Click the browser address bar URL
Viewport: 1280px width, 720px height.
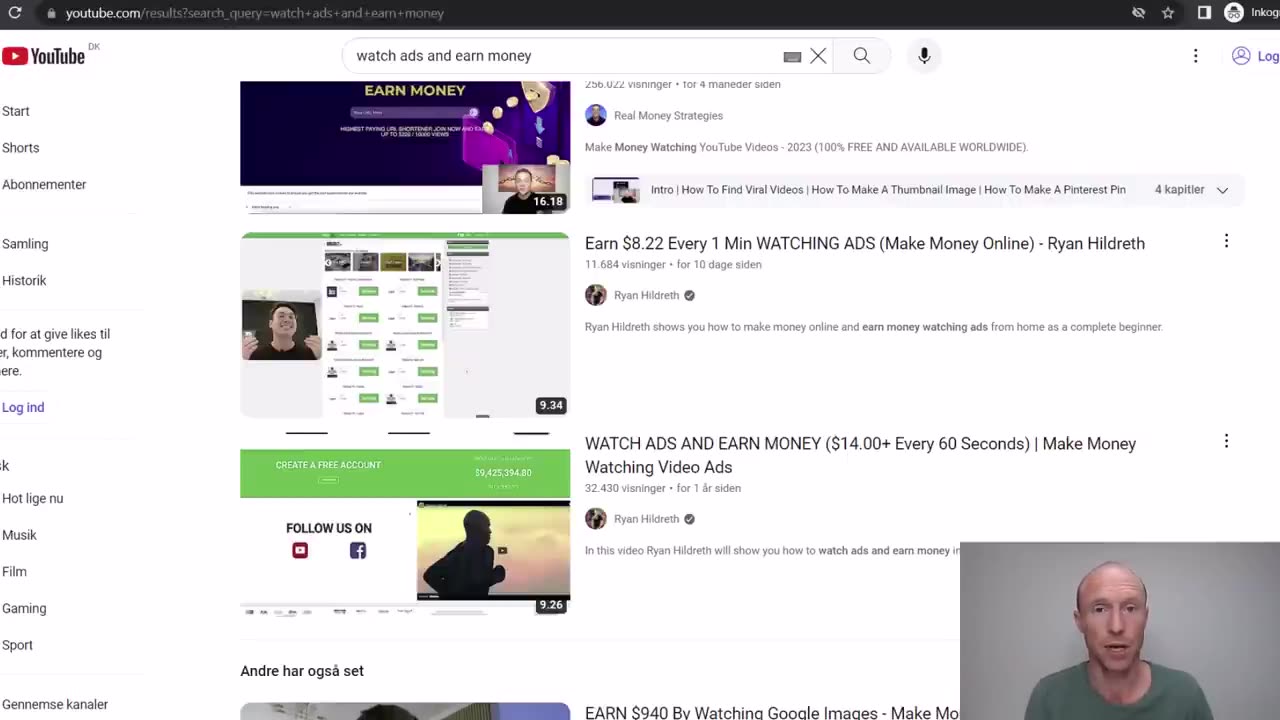255,13
